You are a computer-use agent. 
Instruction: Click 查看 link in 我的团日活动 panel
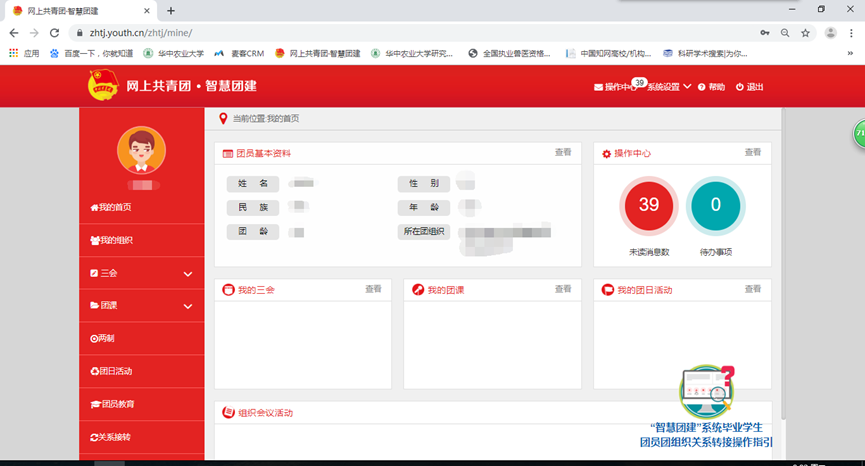(752, 289)
